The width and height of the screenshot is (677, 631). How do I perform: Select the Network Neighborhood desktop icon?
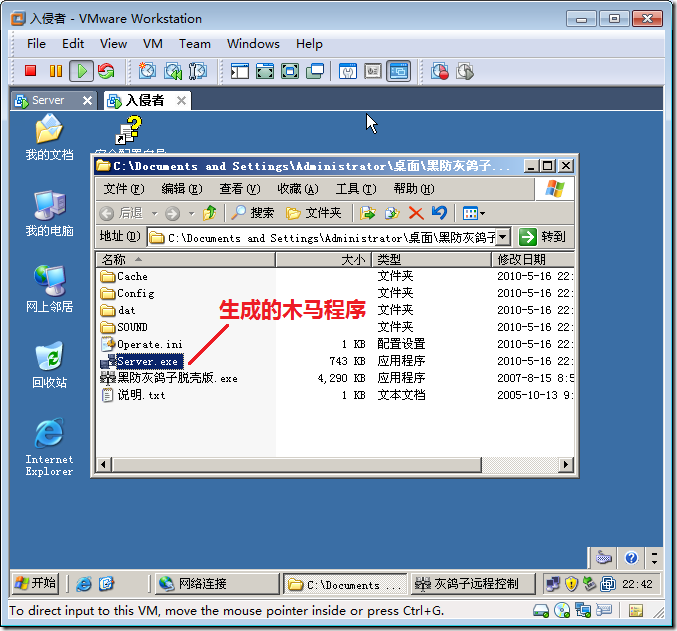coord(49,289)
